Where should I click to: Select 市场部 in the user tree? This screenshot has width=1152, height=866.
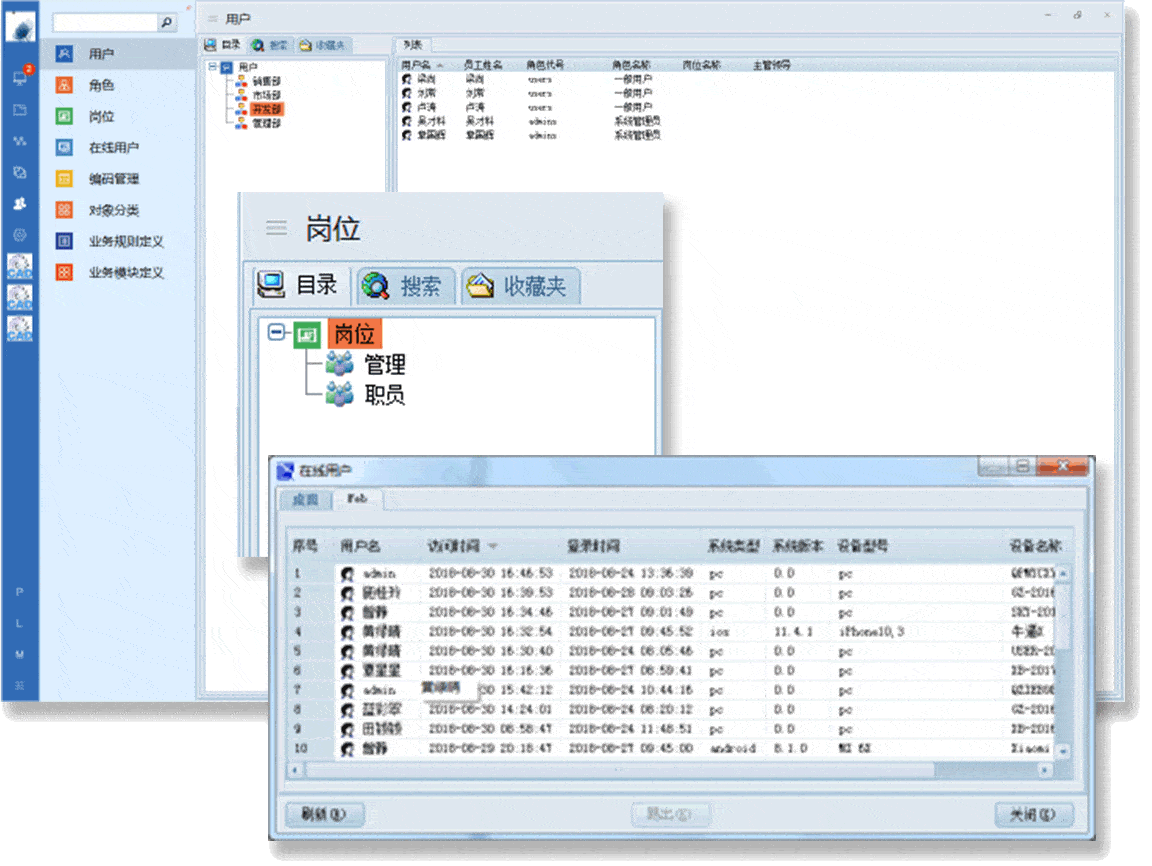[x=266, y=95]
